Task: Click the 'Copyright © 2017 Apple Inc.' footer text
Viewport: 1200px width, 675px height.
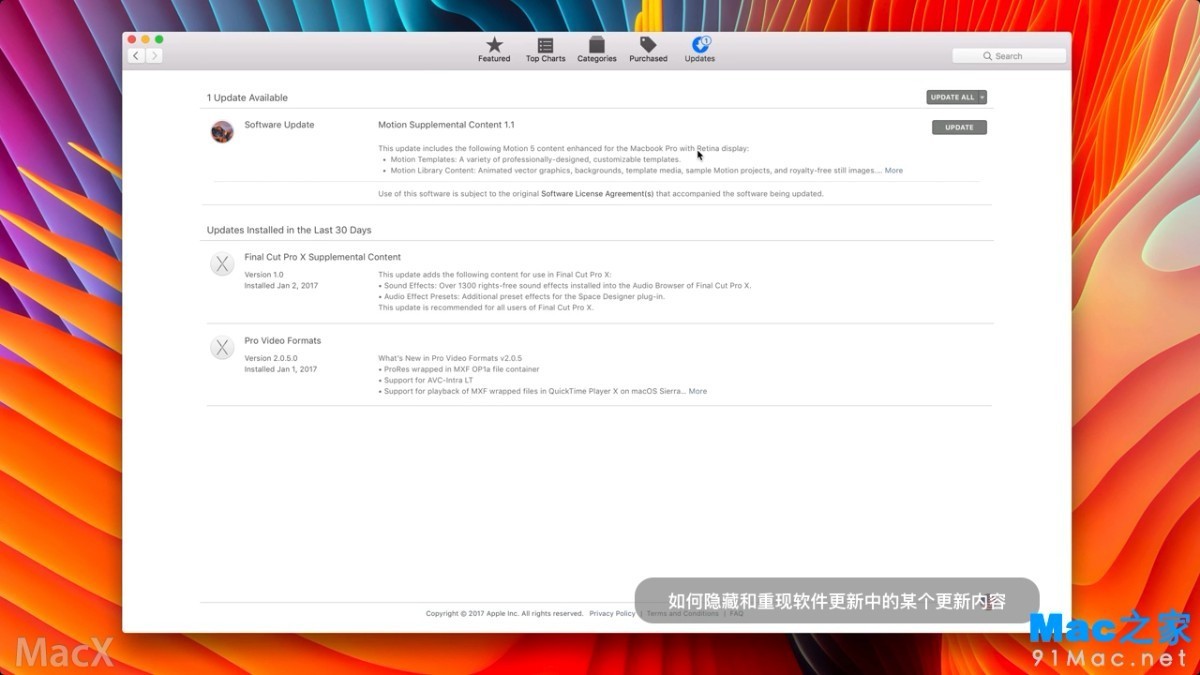Action: pos(504,613)
